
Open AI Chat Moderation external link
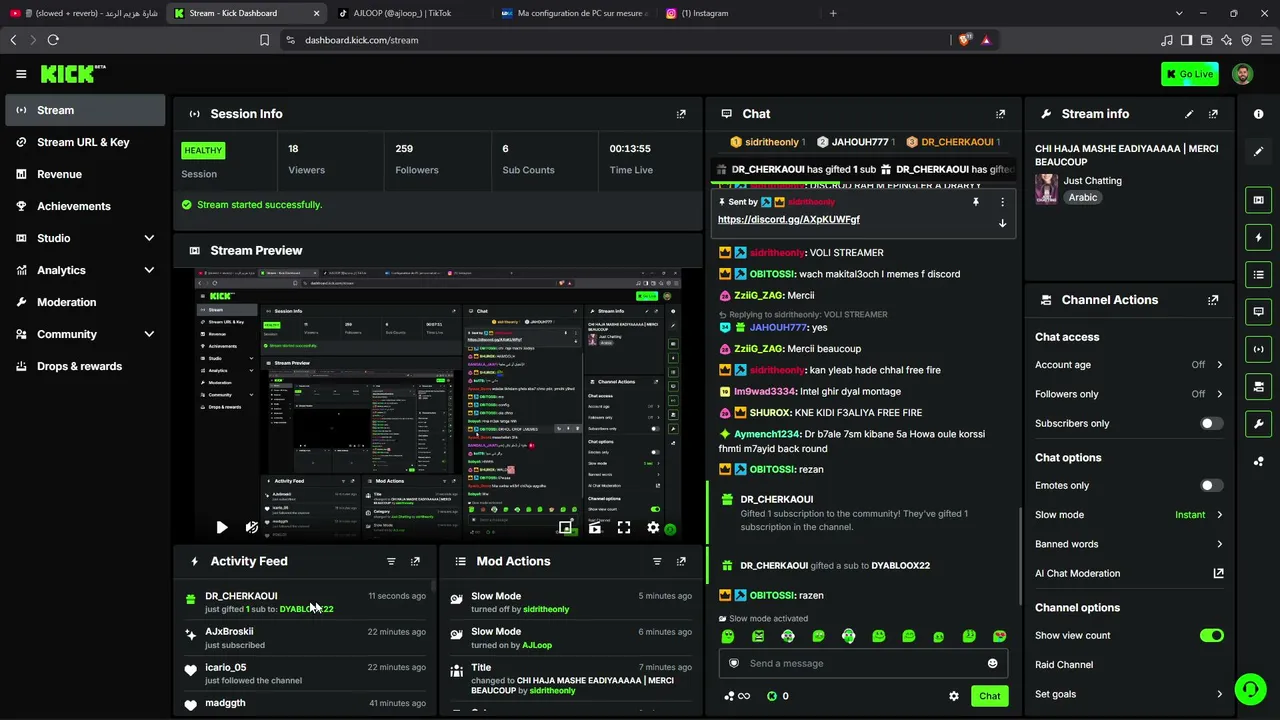pyautogui.click(x=1218, y=573)
